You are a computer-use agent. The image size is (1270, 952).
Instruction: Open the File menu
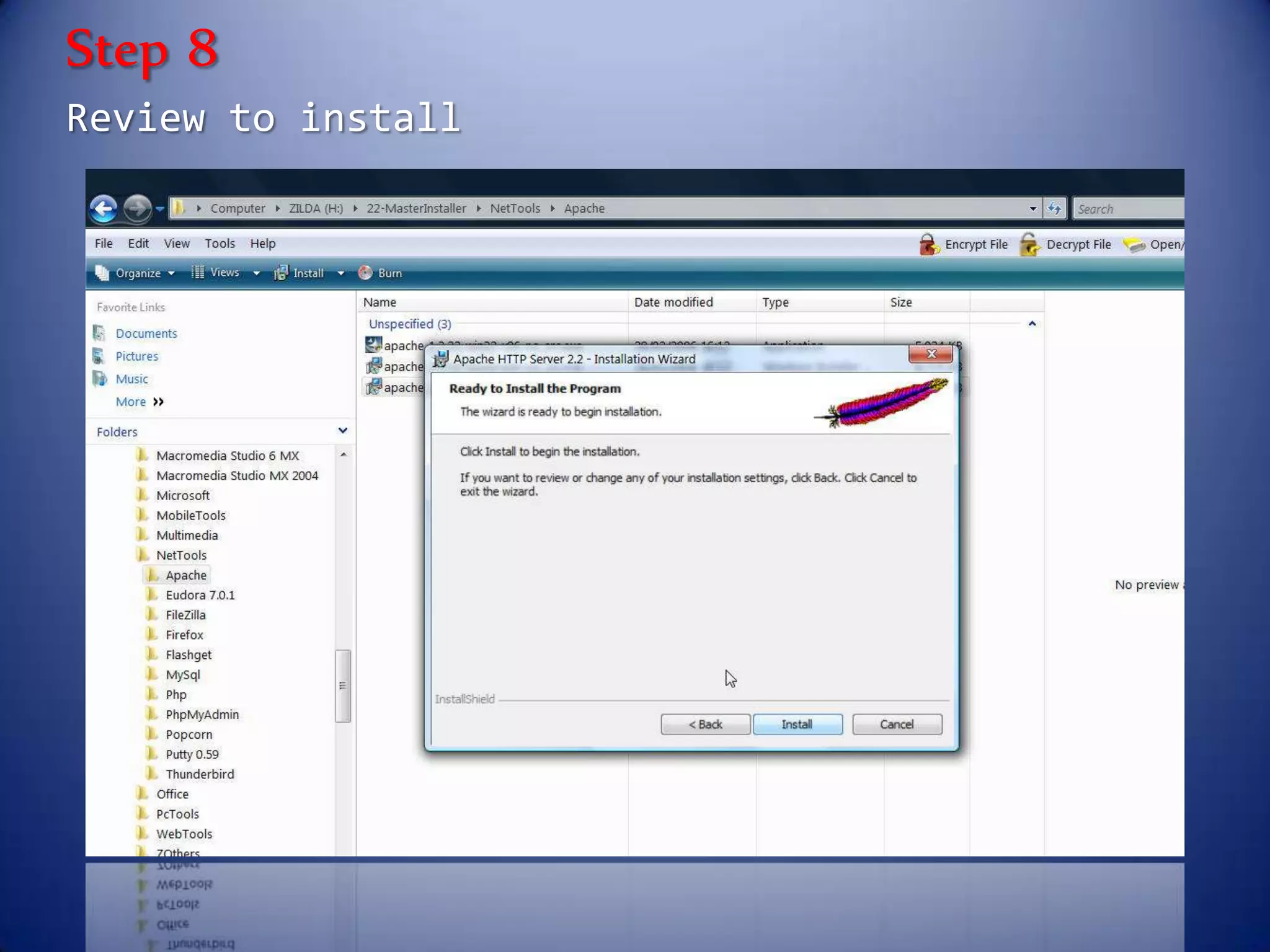click(104, 244)
